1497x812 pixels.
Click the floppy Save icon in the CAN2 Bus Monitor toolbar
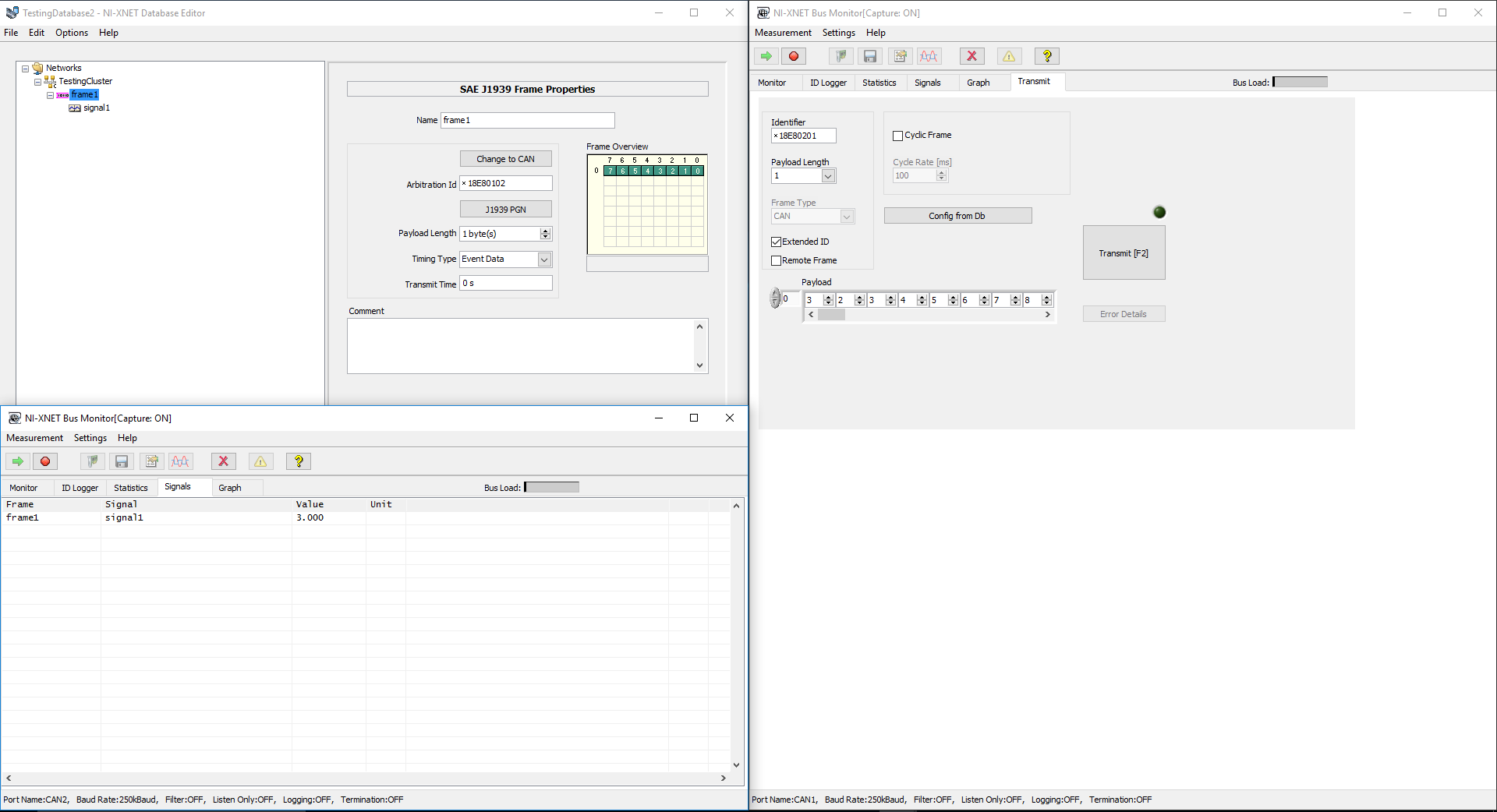(x=122, y=461)
